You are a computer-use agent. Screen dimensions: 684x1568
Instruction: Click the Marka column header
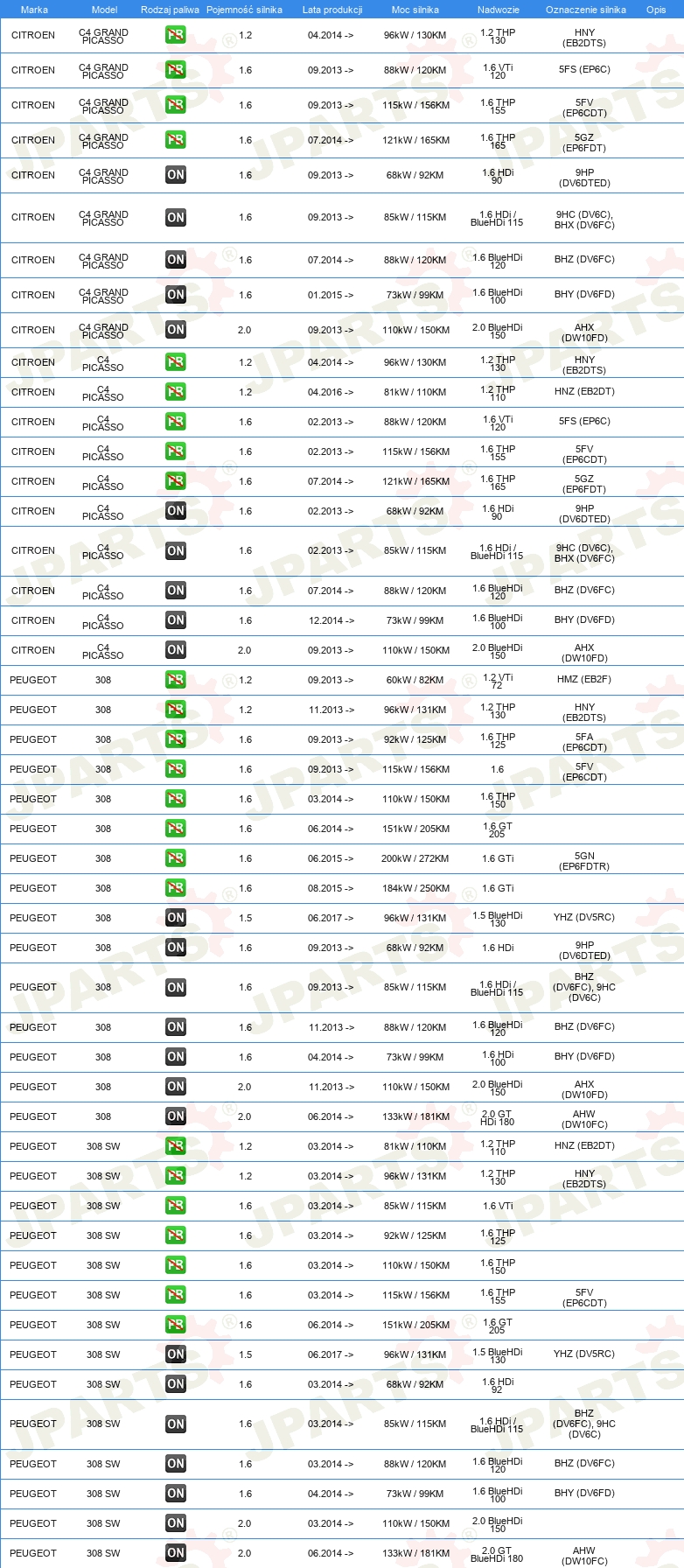pyautogui.click(x=34, y=10)
